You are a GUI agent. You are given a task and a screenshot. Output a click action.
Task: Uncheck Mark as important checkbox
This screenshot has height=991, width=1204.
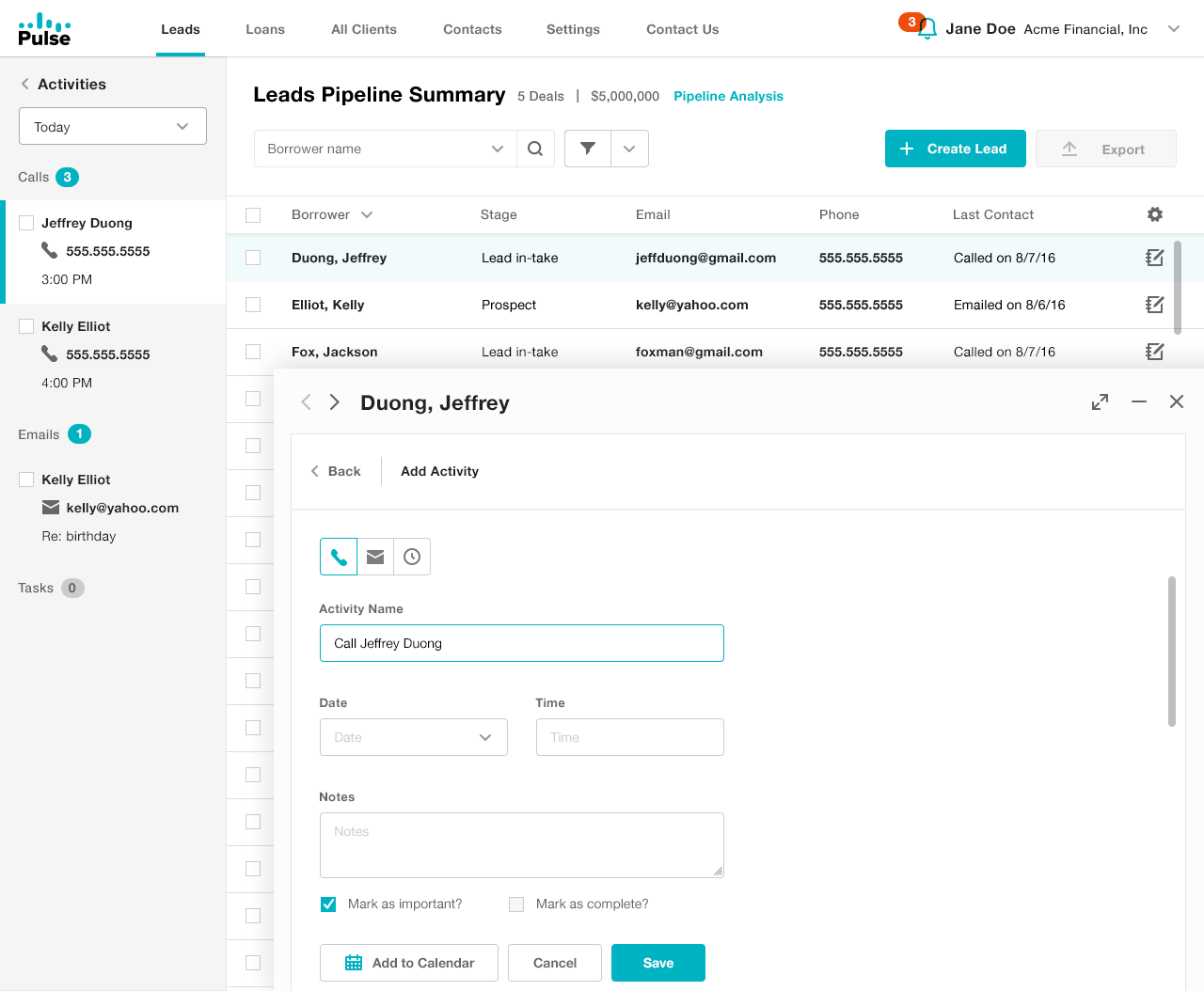[328, 904]
